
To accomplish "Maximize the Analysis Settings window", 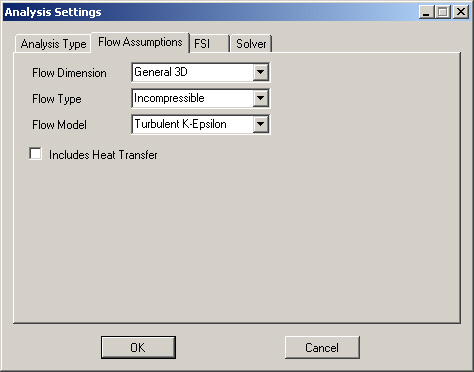I will [x=443, y=12].
